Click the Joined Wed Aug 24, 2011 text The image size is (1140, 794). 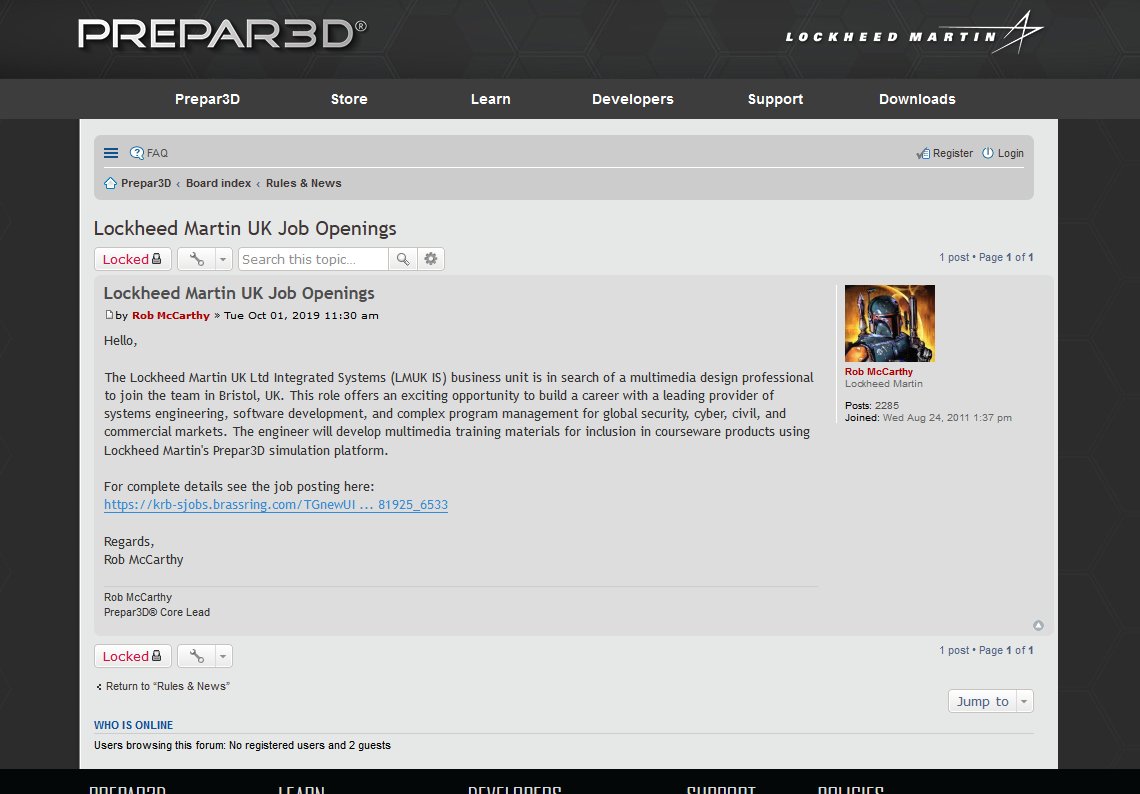click(x=928, y=418)
